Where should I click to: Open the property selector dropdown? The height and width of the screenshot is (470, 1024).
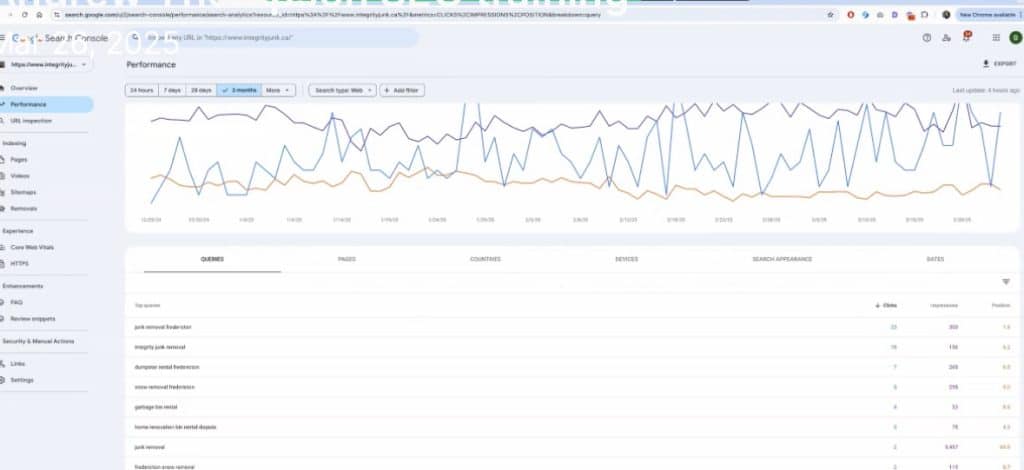(49, 65)
